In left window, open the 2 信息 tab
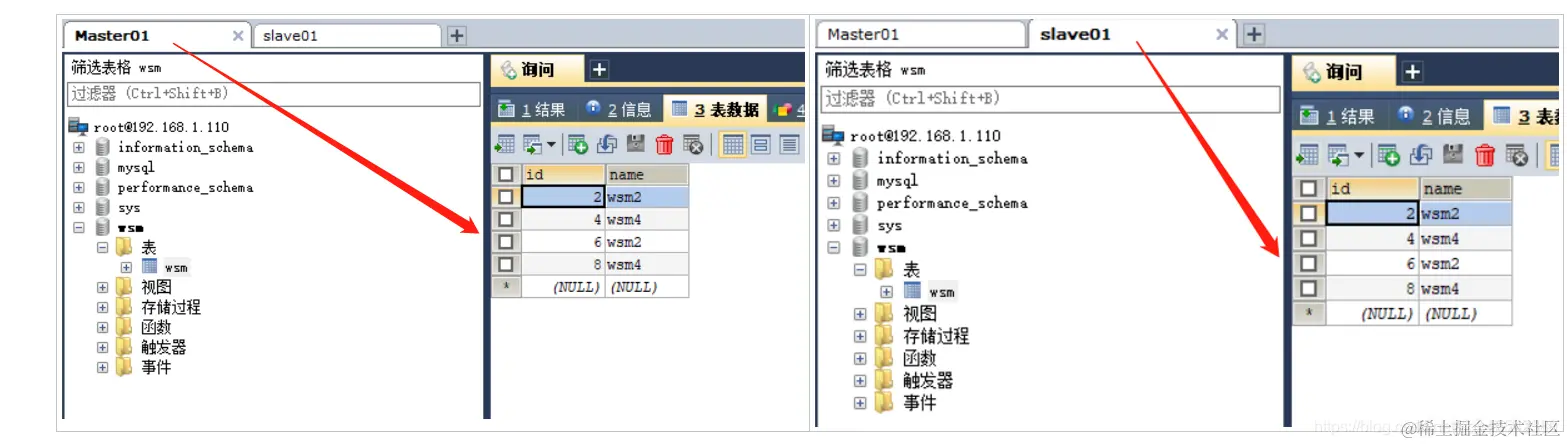The height and width of the screenshot is (445, 1567). 618,110
